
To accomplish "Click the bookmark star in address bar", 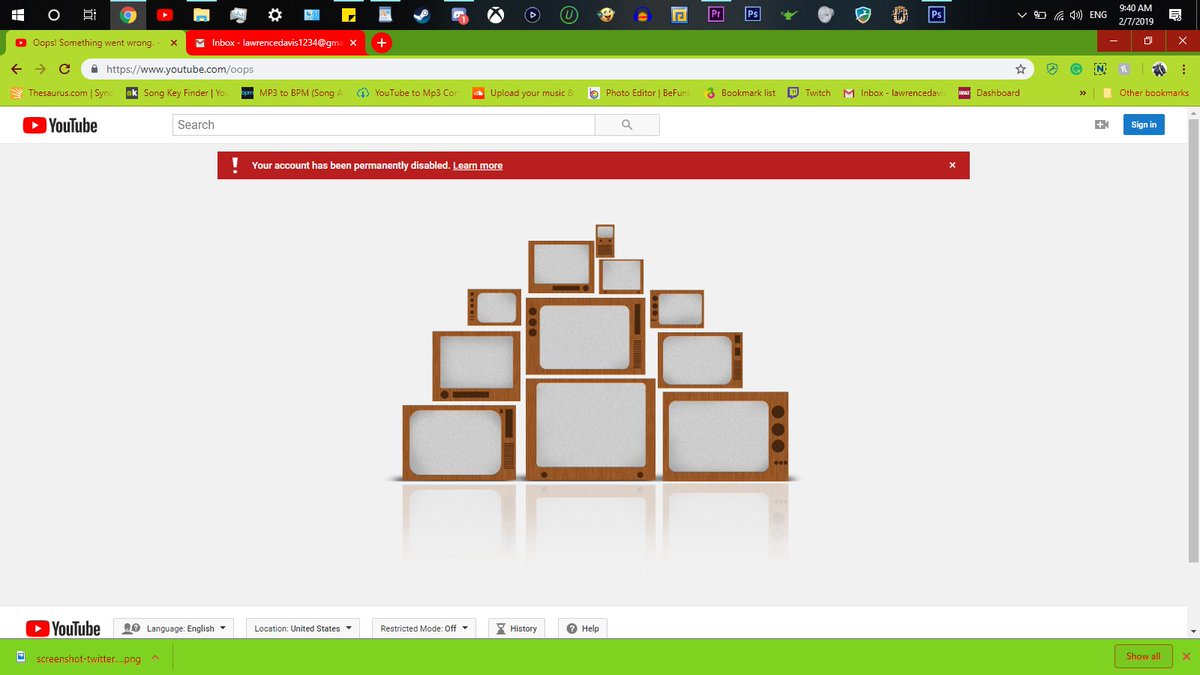I will click(1020, 70).
